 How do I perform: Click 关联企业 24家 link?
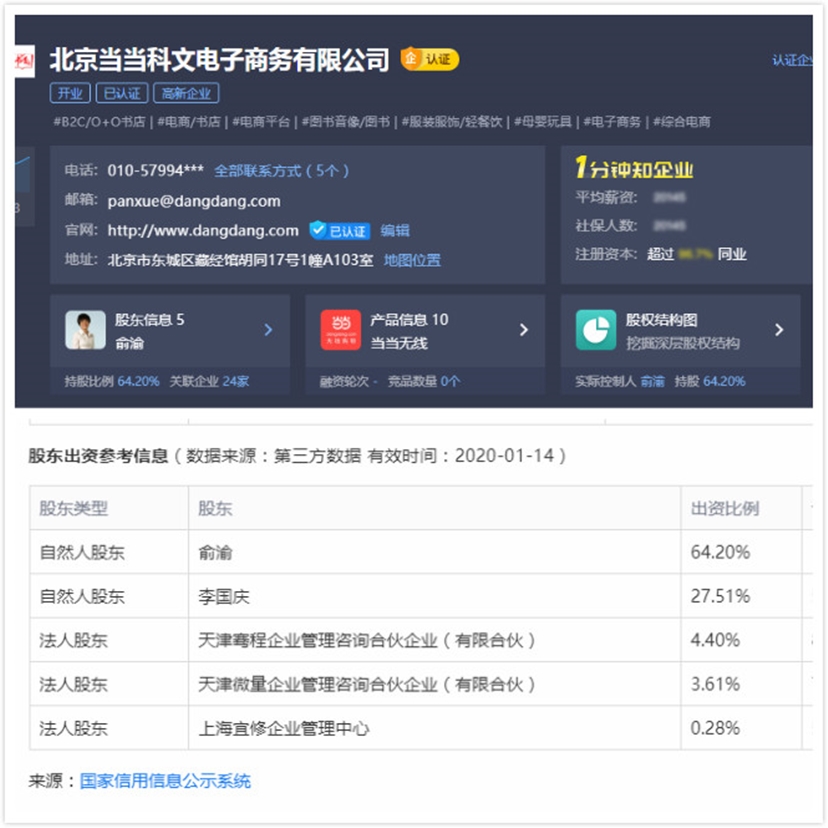click(x=209, y=381)
